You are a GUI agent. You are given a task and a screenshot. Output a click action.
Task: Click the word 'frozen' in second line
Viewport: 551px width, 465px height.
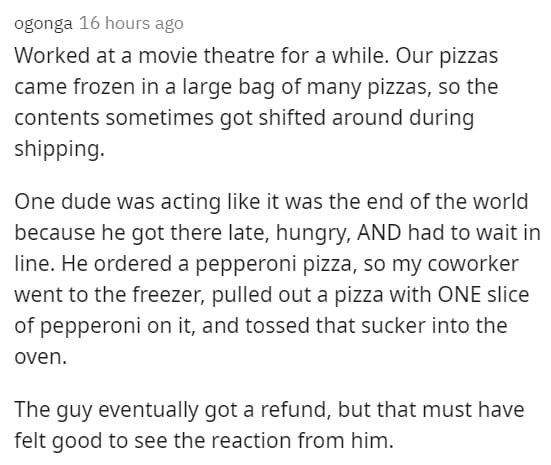104,86
